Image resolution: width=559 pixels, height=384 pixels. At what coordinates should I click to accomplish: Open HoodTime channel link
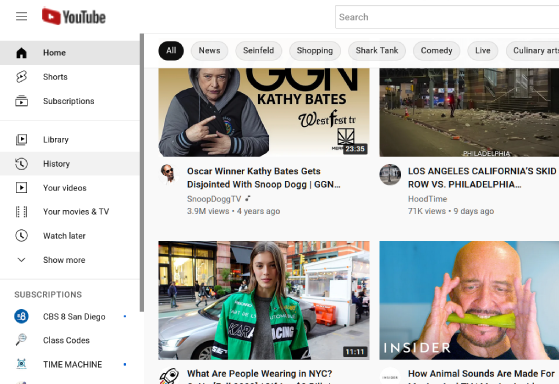(x=427, y=199)
